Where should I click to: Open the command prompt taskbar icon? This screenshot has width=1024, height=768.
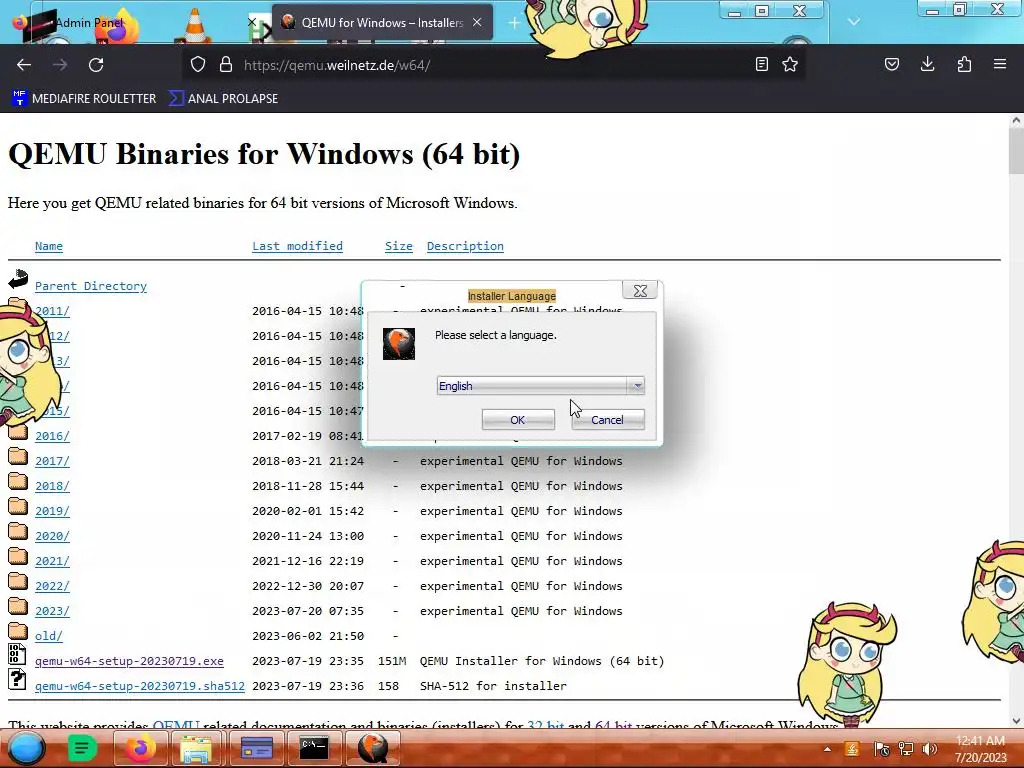[313, 748]
